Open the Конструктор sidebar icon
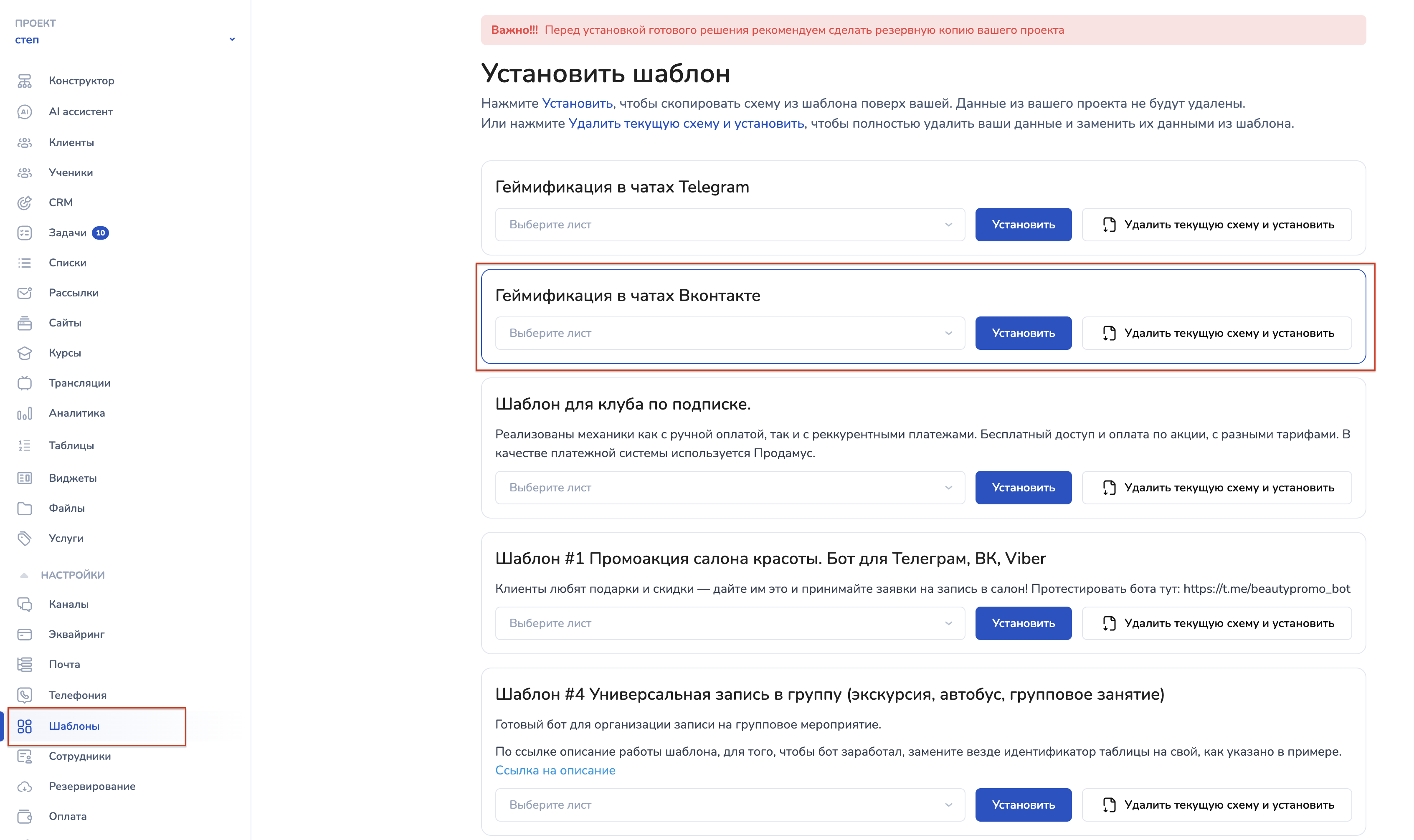This screenshot has width=1414, height=840. [24, 81]
